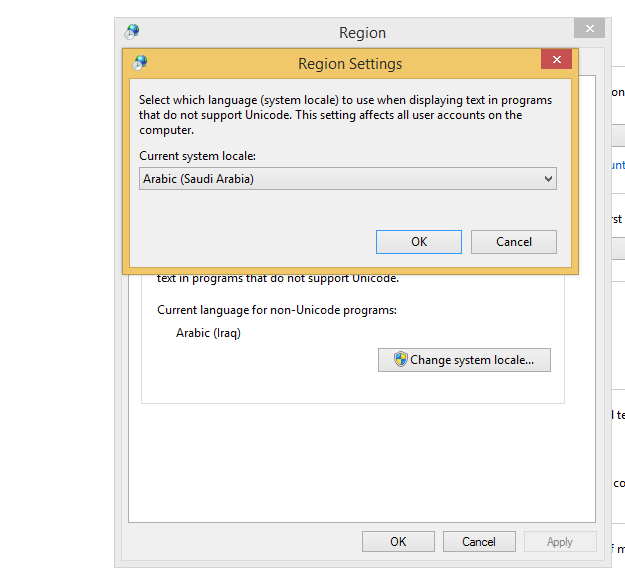Click the shield icon on Change system locale
The width and height of the screenshot is (625, 572).
pyautogui.click(x=400, y=360)
